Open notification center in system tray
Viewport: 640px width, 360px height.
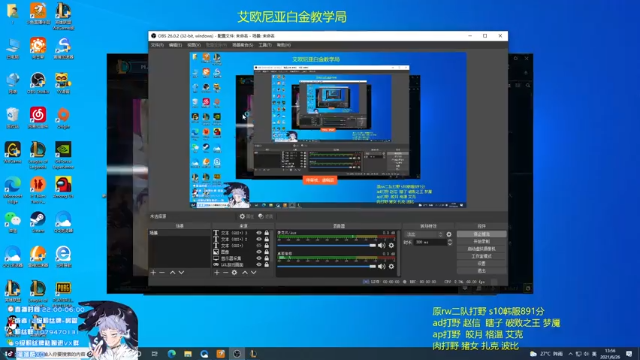tap(629, 353)
